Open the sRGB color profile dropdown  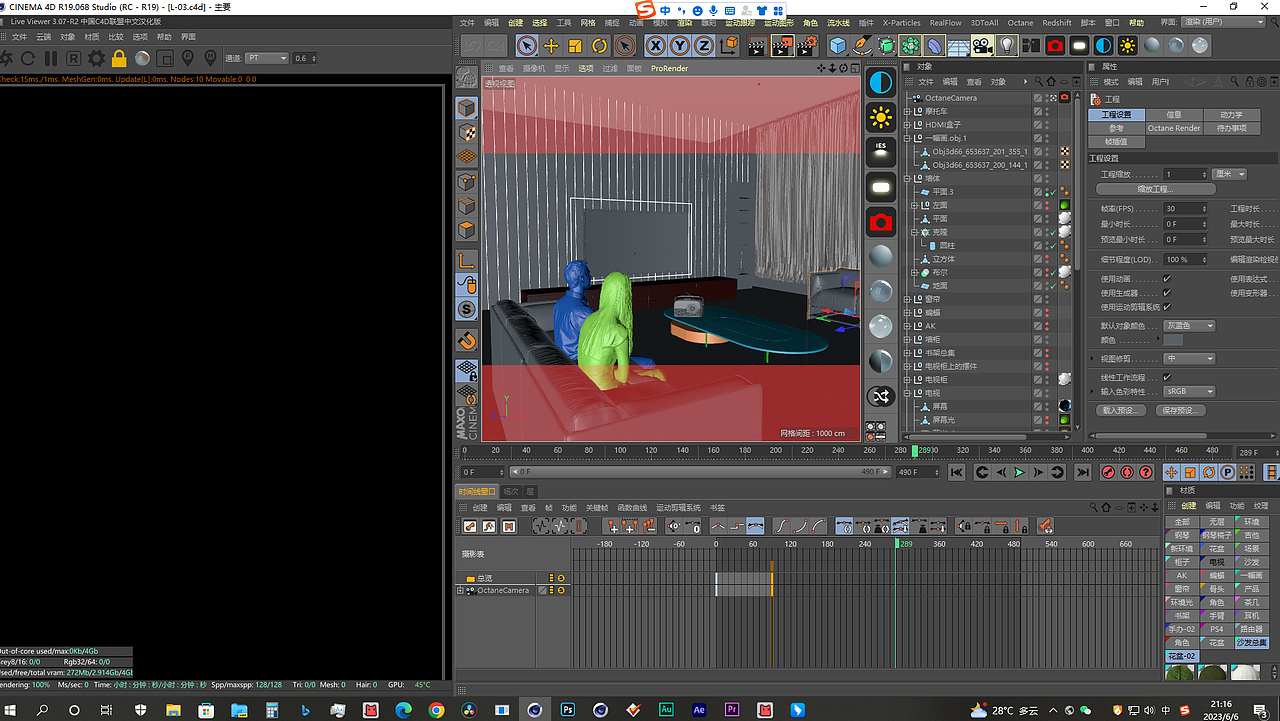(x=1190, y=391)
